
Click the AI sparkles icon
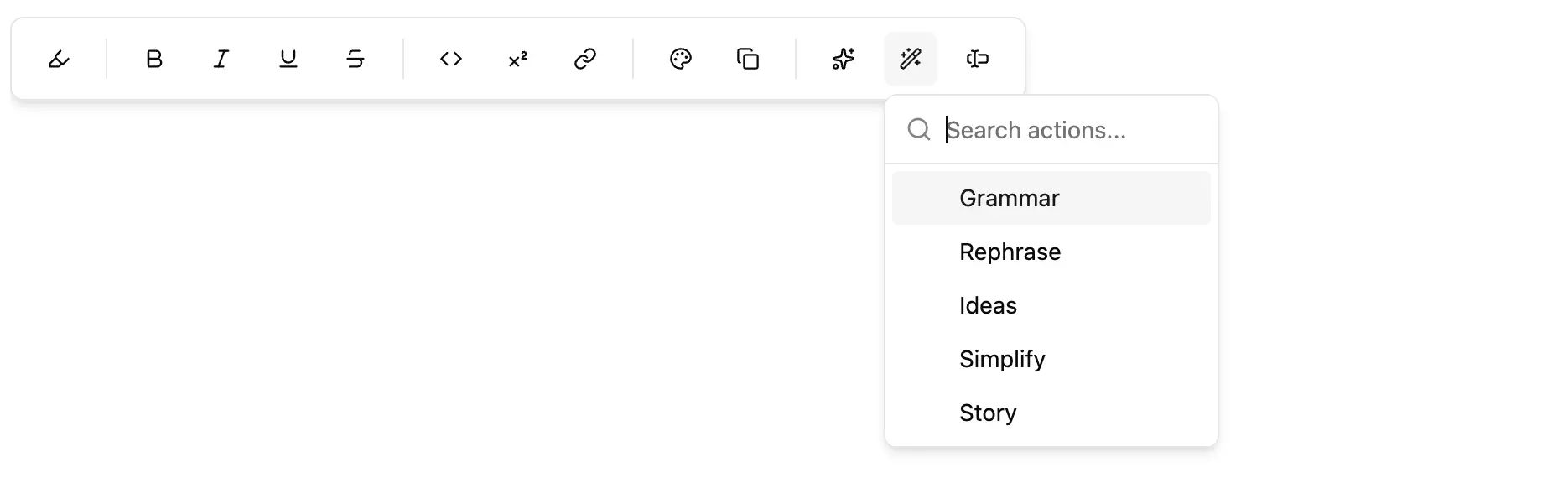coord(844,59)
